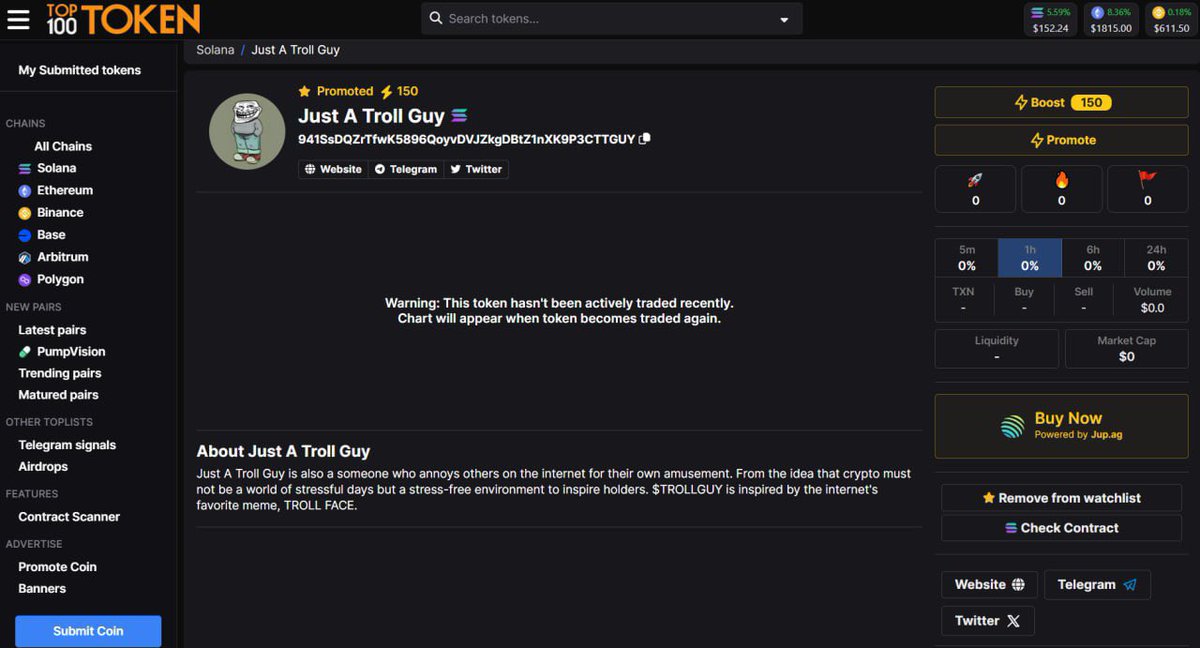This screenshot has width=1200, height=648.
Task: Click the Troll Guy token avatar
Action: (x=247, y=131)
